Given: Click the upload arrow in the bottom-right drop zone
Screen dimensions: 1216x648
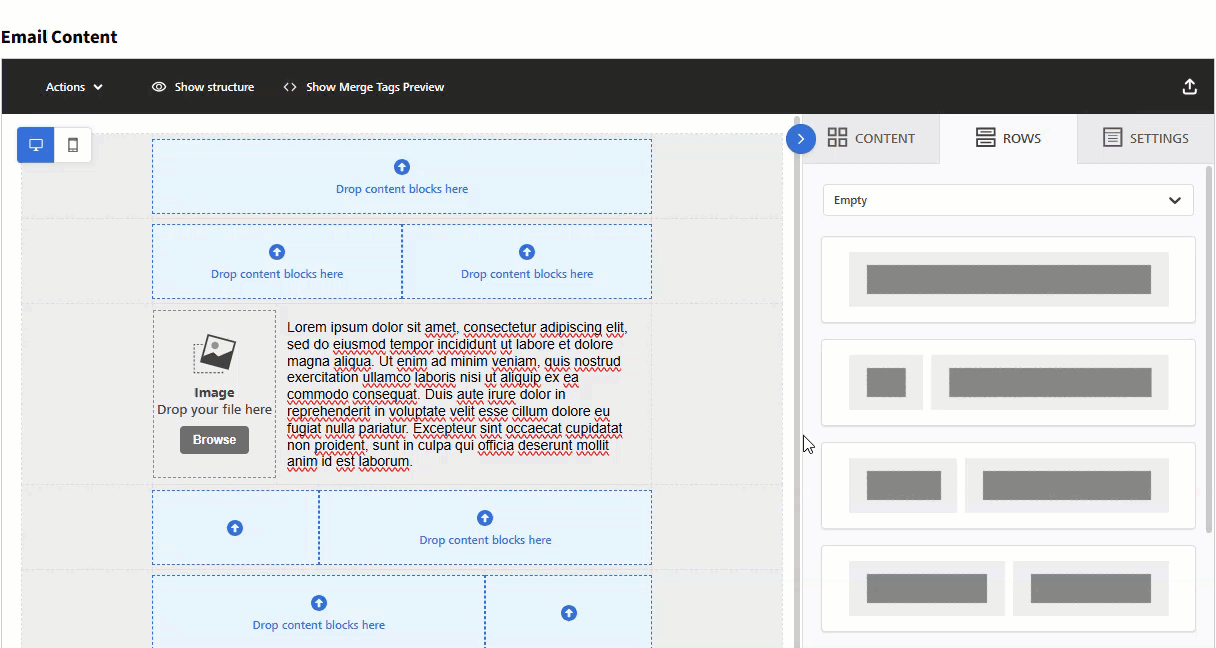Looking at the screenshot, I should tap(568, 612).
